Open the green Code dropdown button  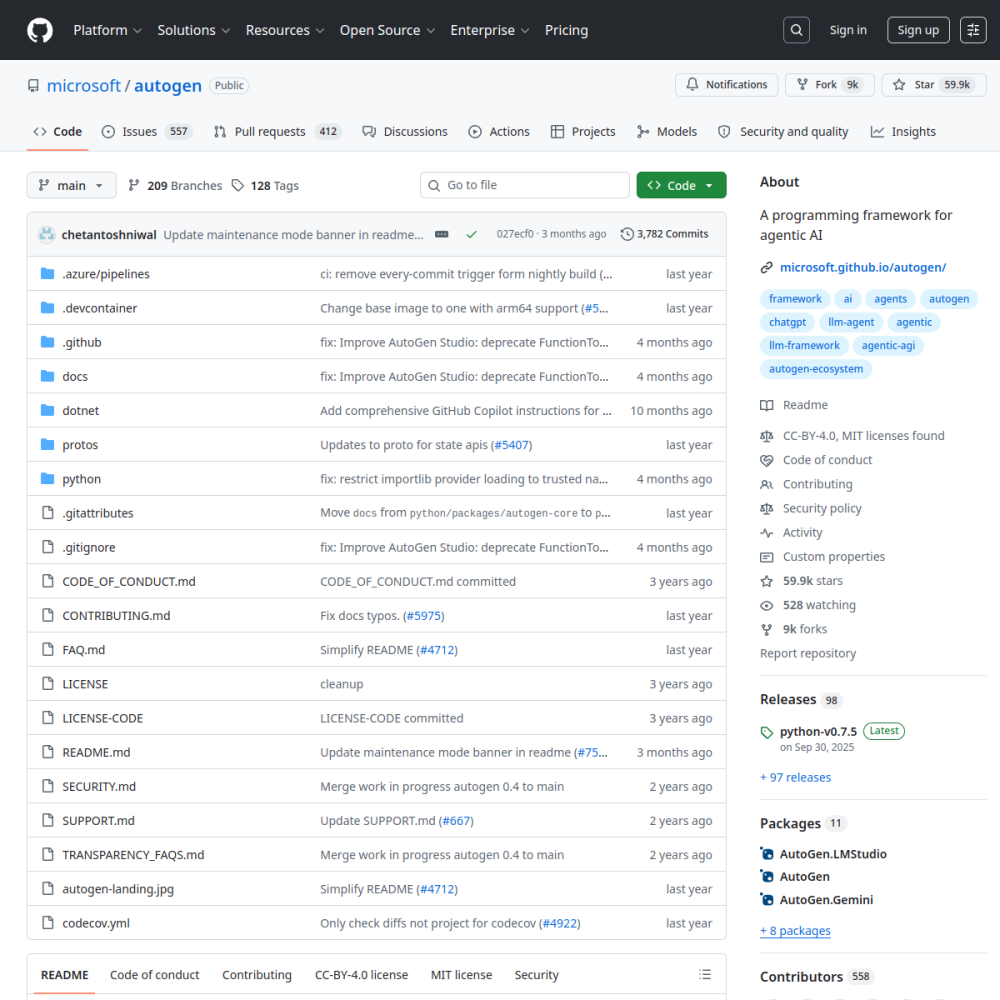pos(681,185)
